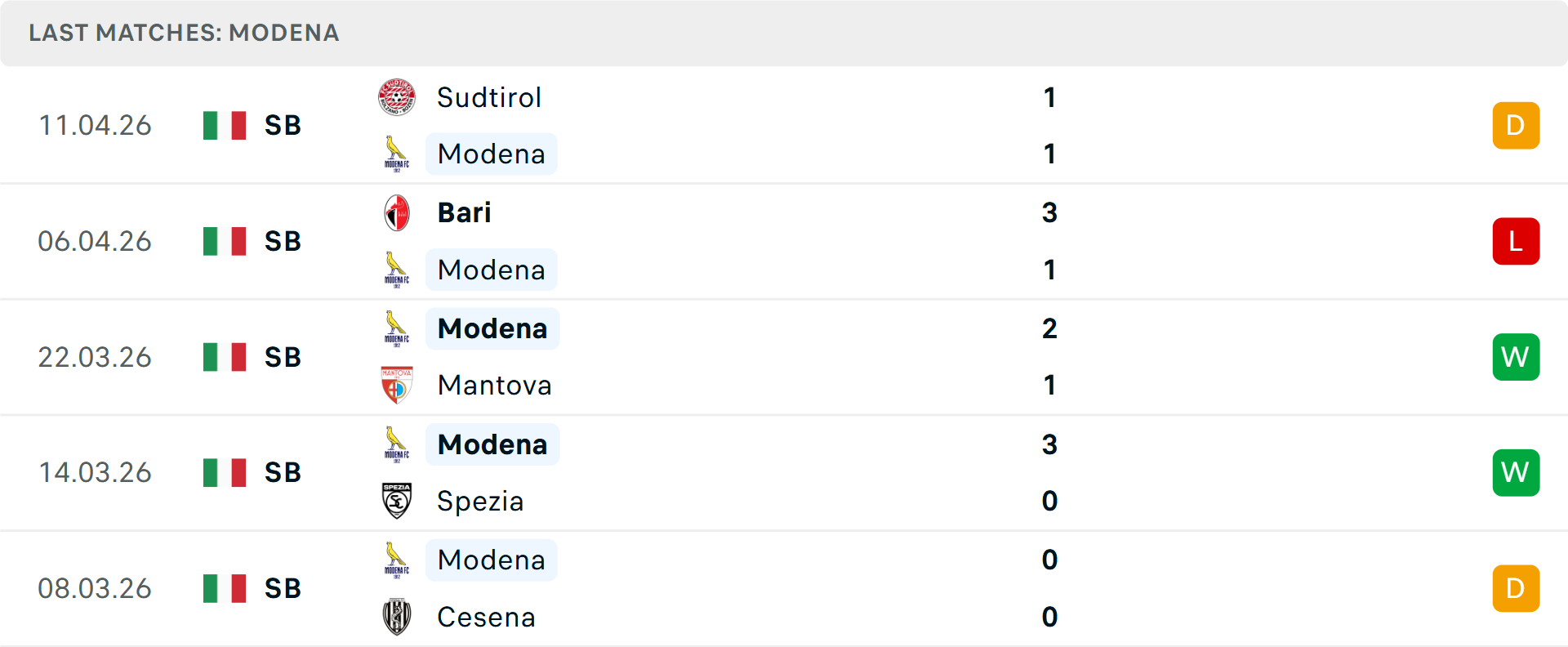Click the green W result indicator for Spezia match
This screenshot has height=647, width=1568.
(x=1516, y=472)
